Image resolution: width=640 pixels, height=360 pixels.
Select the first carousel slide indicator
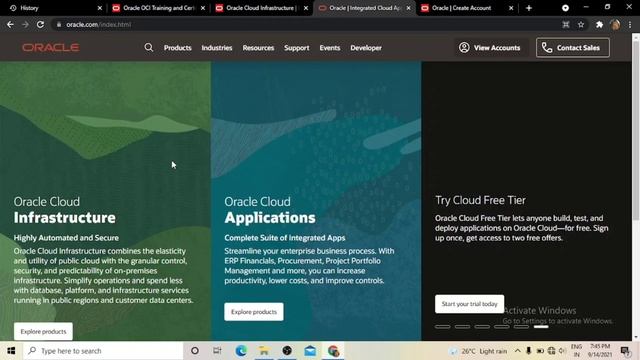[442, 327]
